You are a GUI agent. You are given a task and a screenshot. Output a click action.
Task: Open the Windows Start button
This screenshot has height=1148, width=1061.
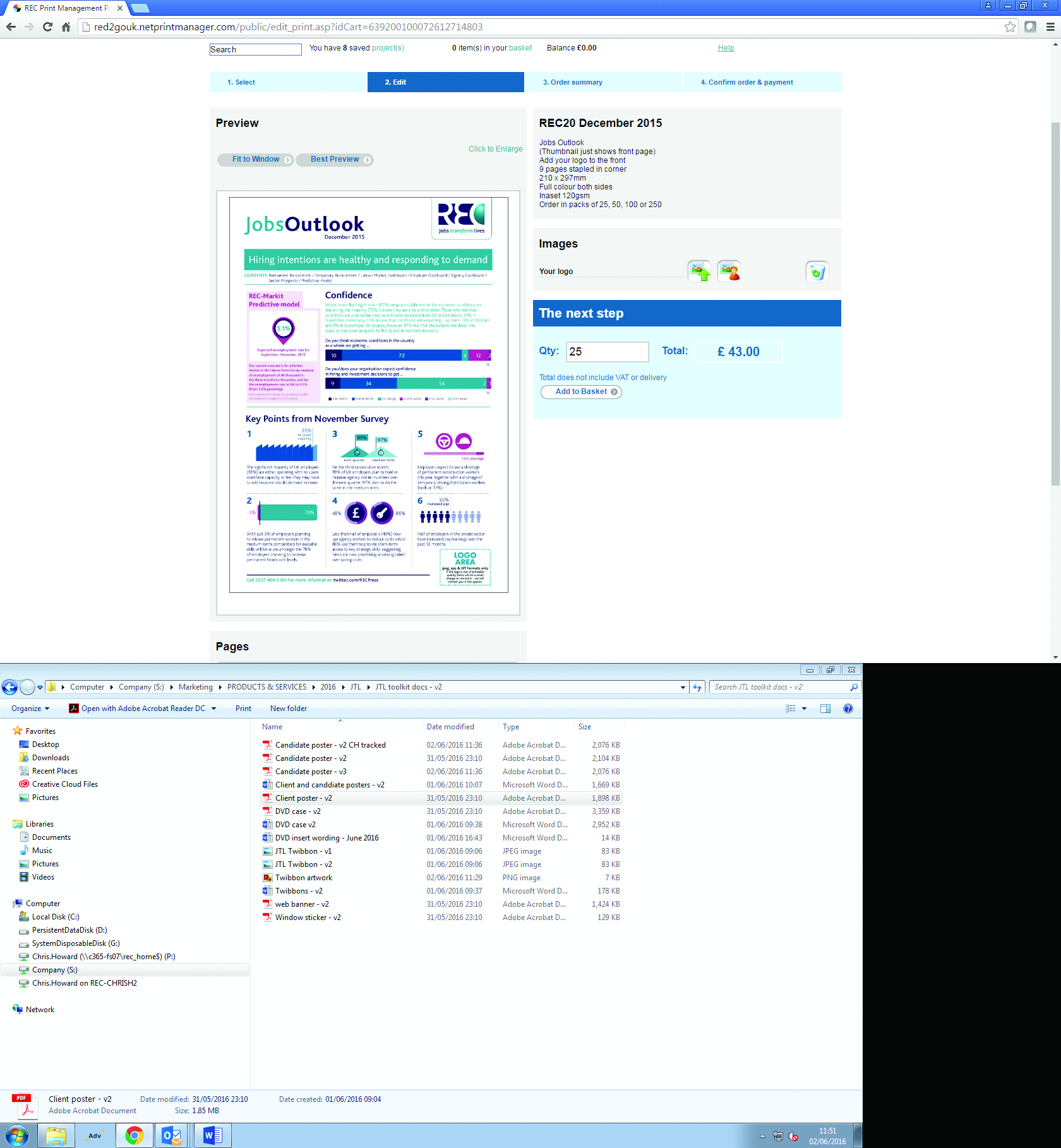16,1135
